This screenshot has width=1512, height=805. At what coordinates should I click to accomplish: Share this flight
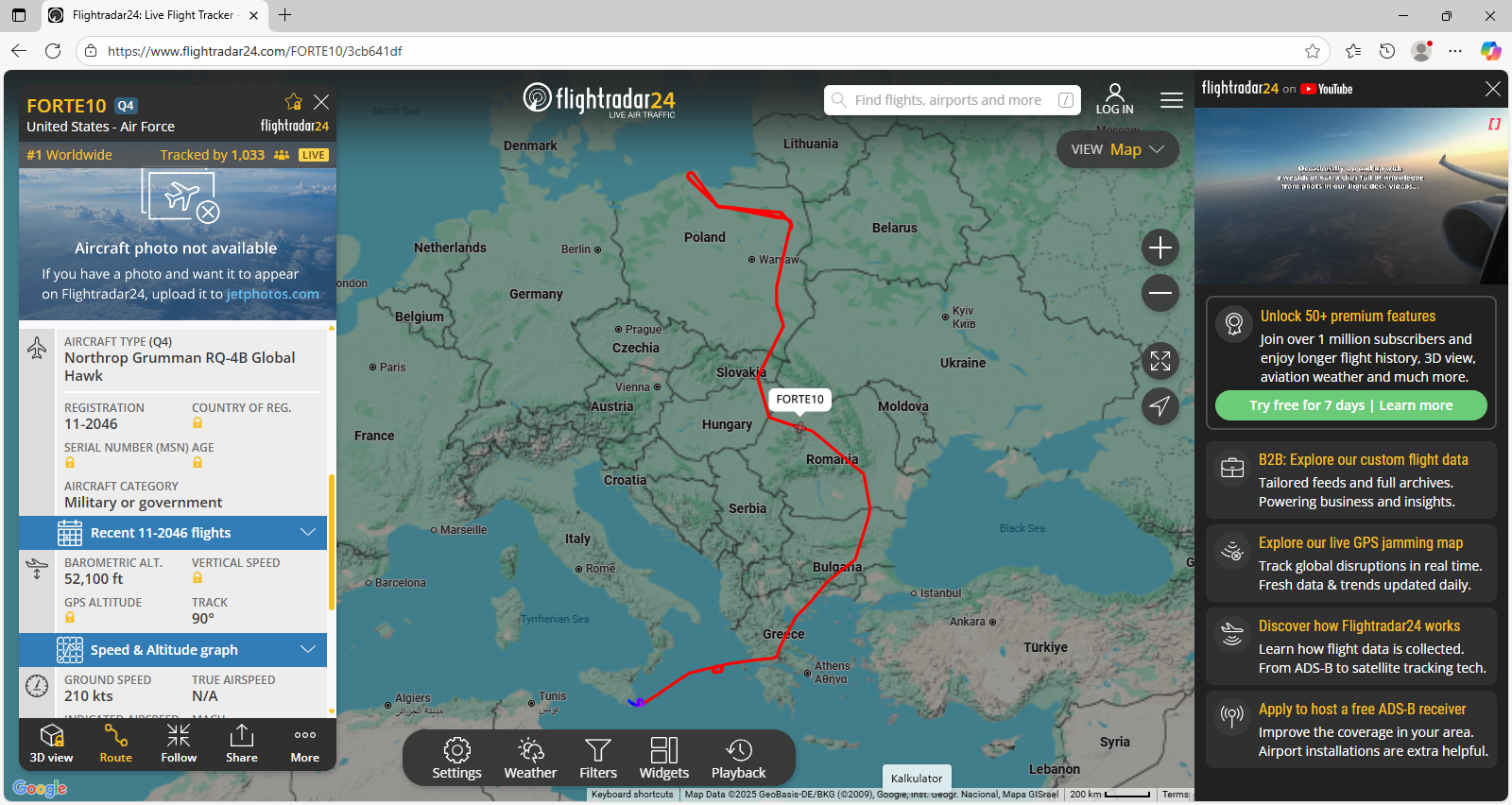tap(242, 744)
